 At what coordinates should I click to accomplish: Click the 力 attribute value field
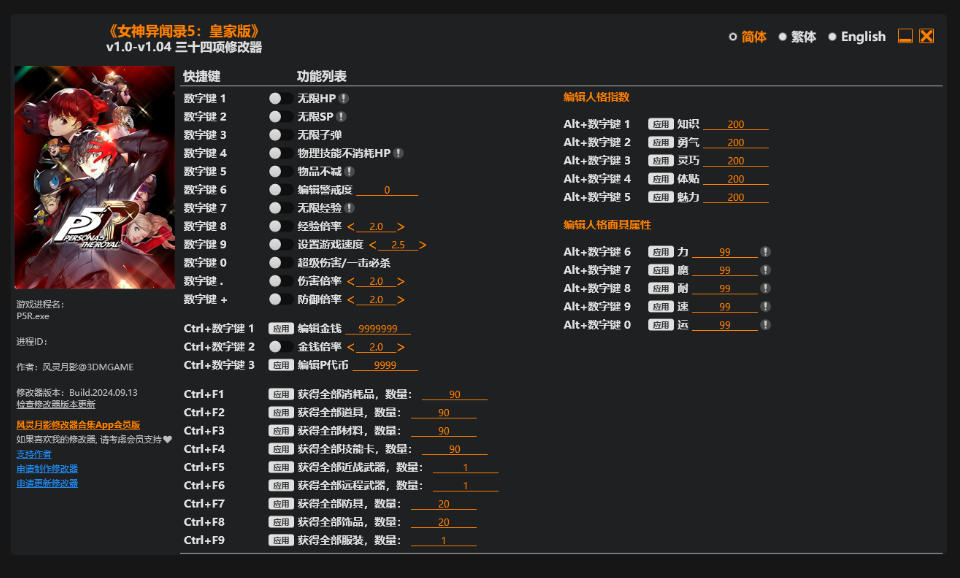tap(725, 252)
